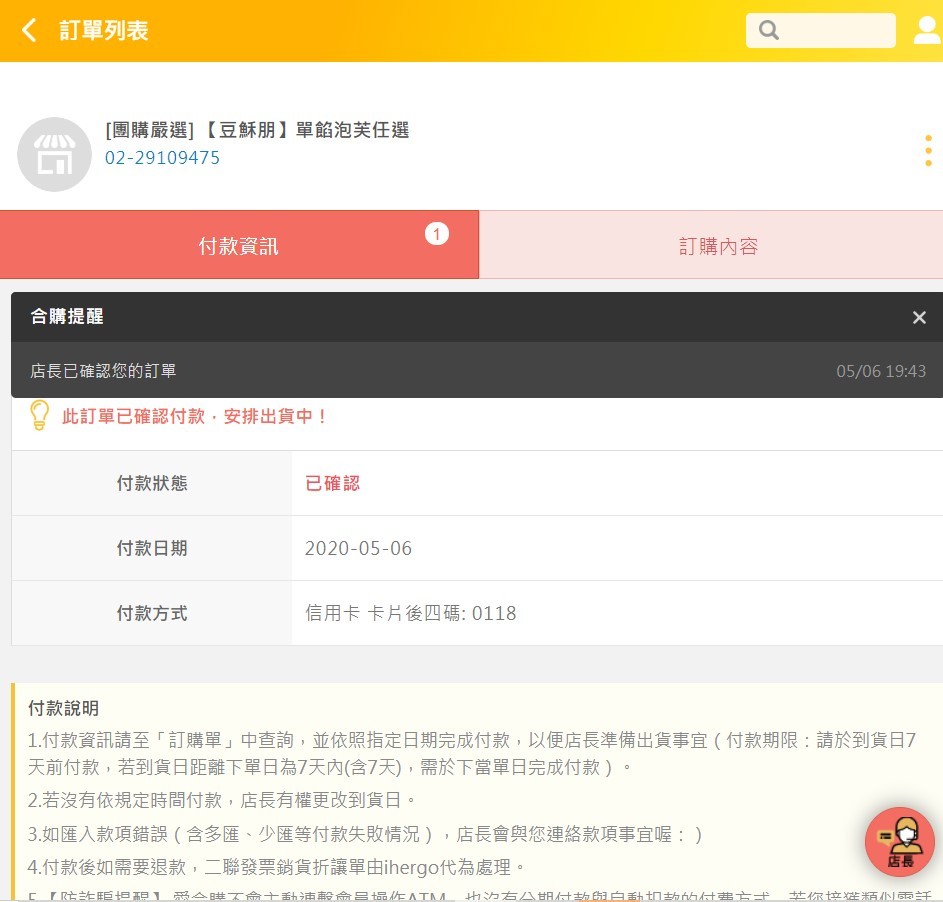The image size is (943, 902).
Task: Click instruction item 3 about 匯入款項錯誤
Action: [365, 834]
